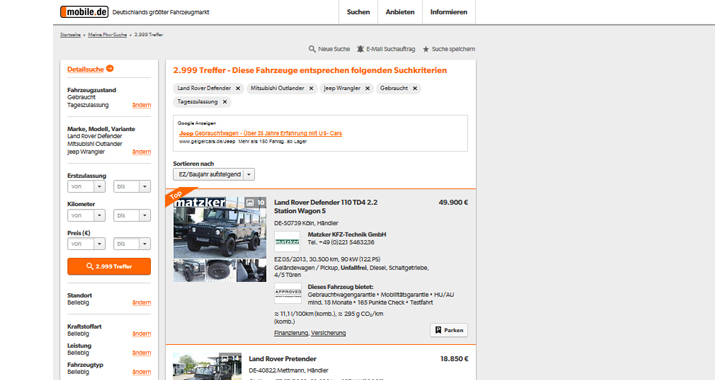Click the orange 2.999 Treffer search button
Viewport: 715px width, 380px height.
(109, 266)
